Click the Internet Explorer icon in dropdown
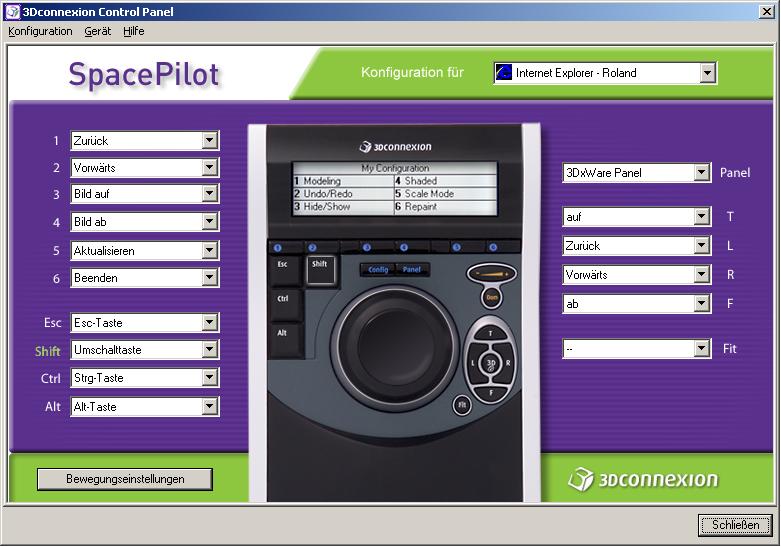 coord(504,73)
